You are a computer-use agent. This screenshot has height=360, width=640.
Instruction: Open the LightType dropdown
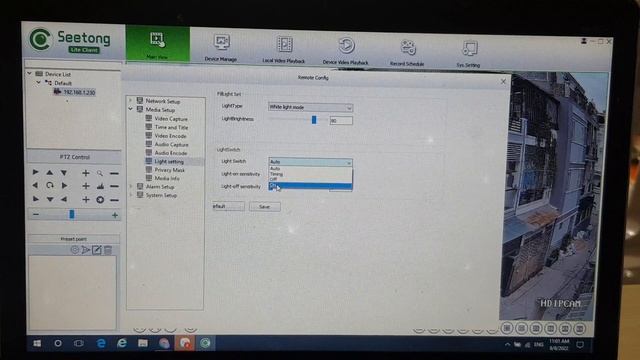coord(310,107)
